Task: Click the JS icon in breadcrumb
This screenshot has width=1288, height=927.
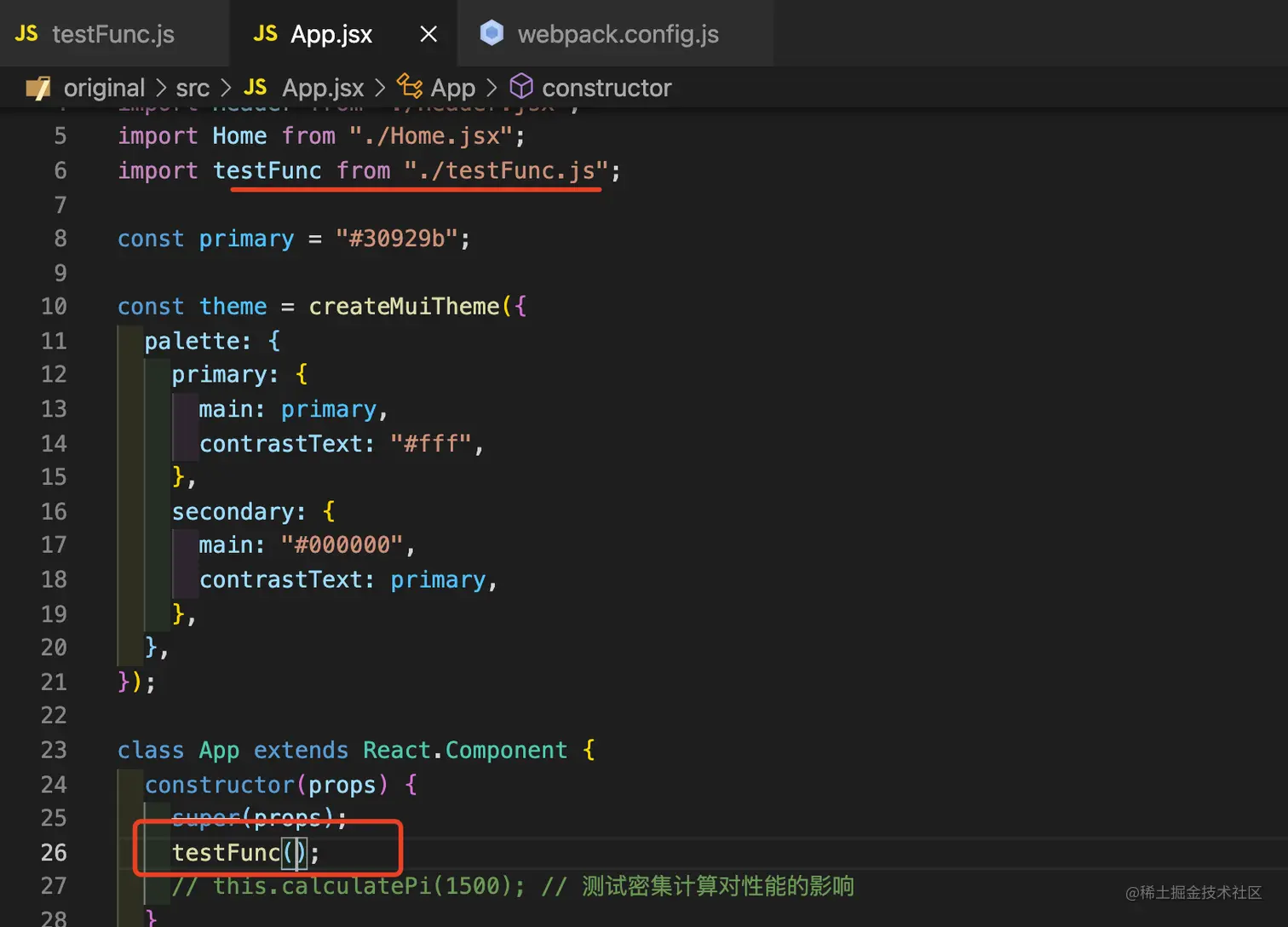Action: tap(255, 87)
